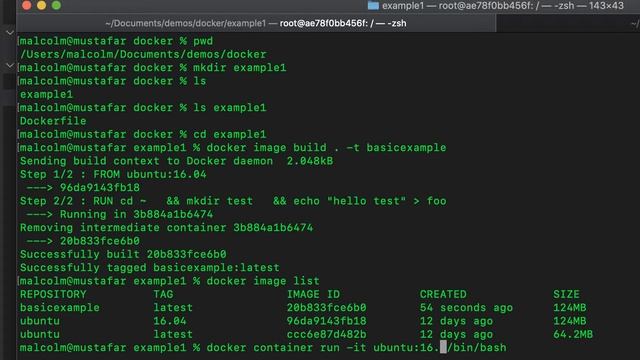Click the green zoom window button
The height and width of the screenshot is (360, 640).
click(x=56, y=5)
